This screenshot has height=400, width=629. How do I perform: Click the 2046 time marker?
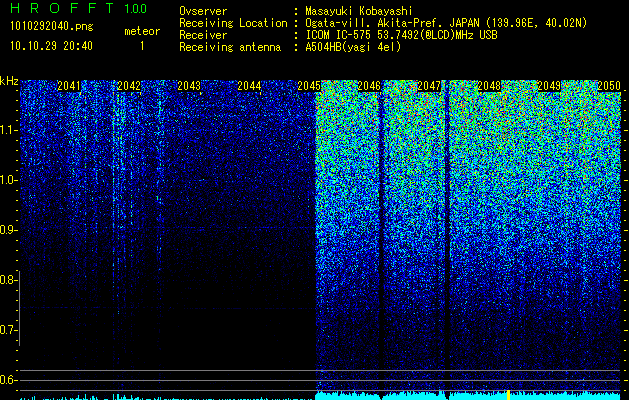[369, 86]
